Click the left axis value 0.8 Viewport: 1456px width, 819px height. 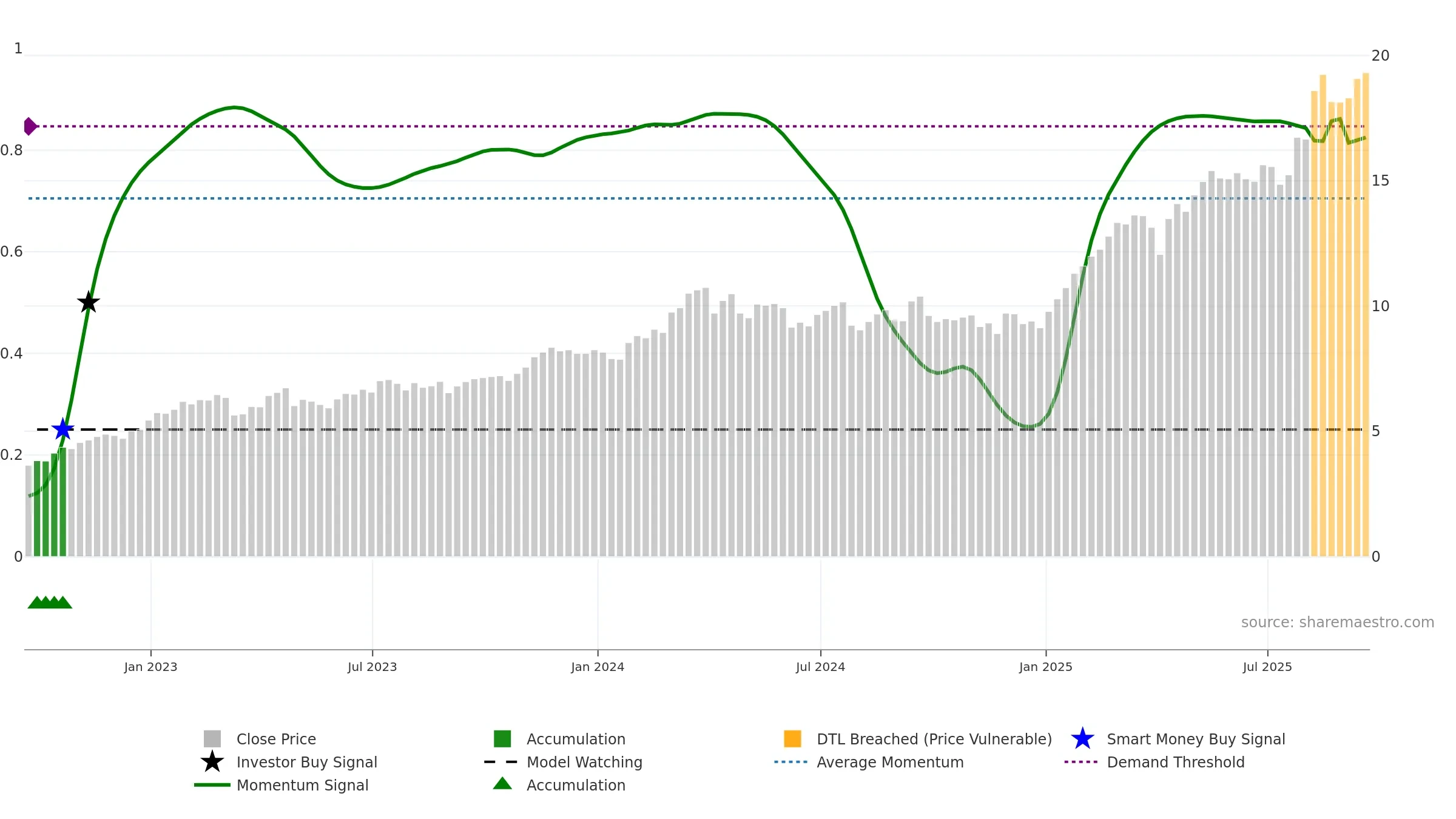(x=12, y=150)
